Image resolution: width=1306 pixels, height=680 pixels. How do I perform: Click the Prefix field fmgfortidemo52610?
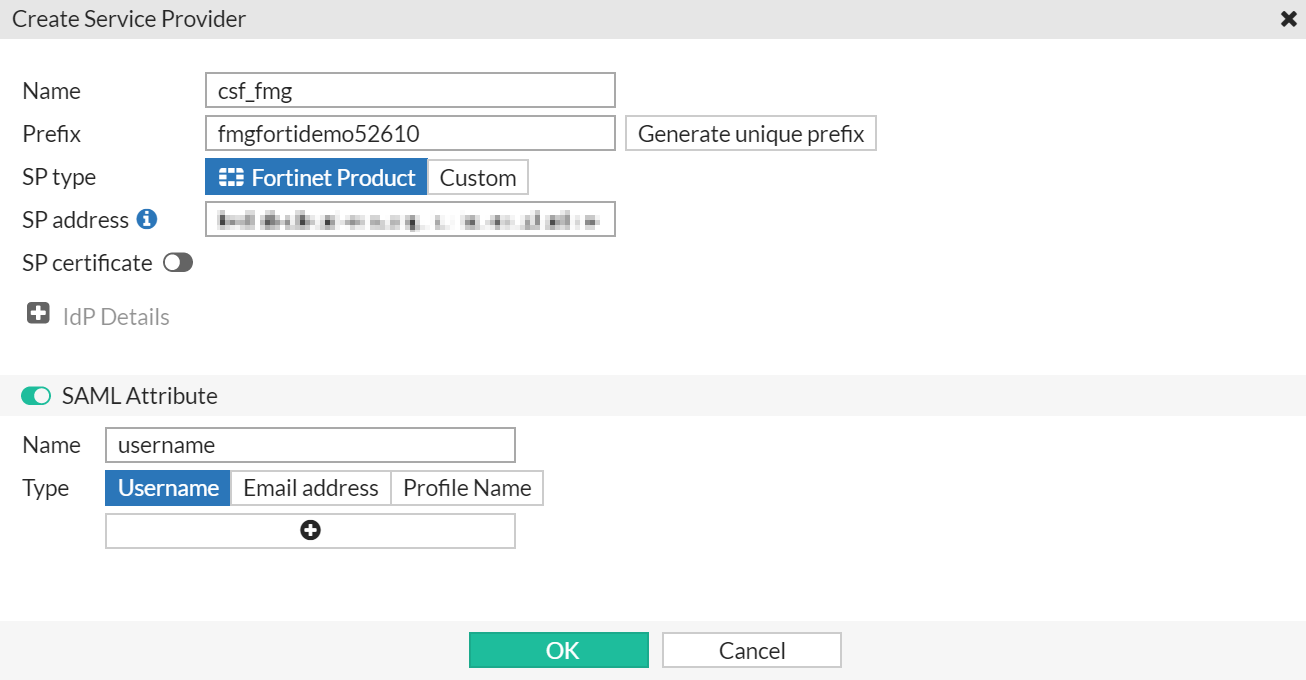(x=410, y=132)
